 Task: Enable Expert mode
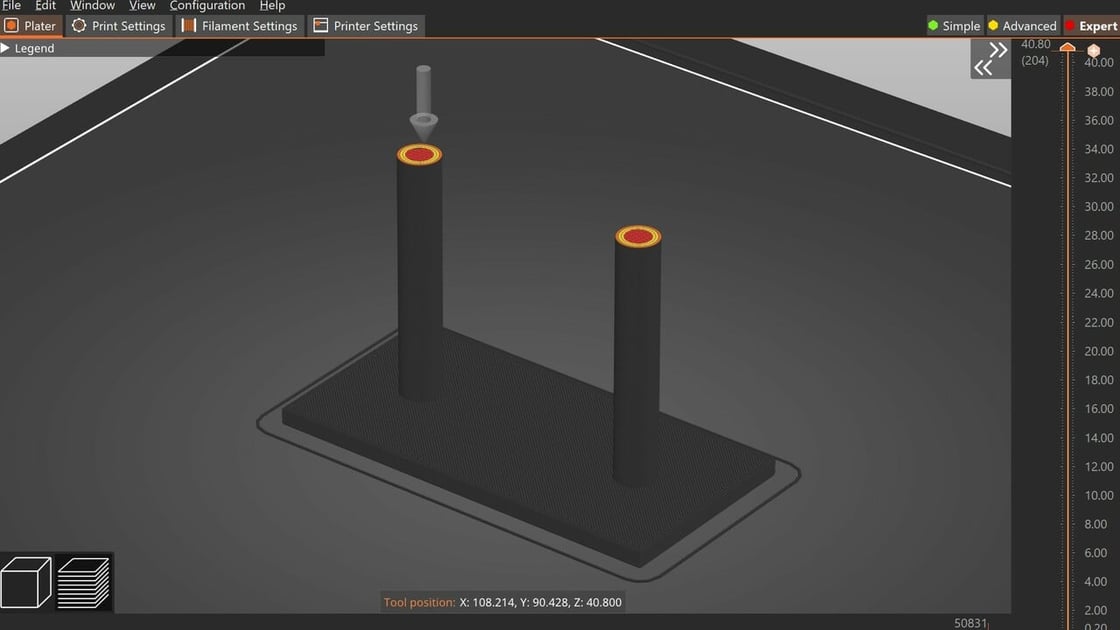click(x=1072, y=25)
